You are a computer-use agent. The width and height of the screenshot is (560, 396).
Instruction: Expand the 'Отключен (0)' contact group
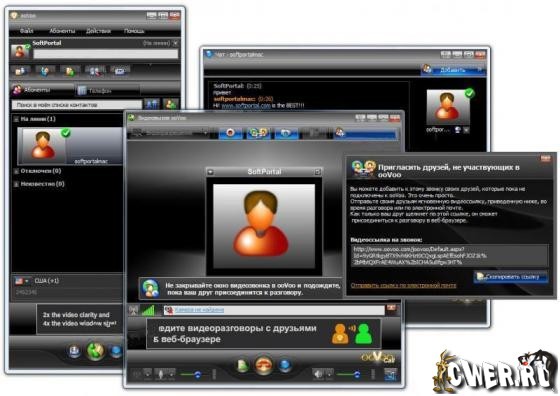point(16,171)
